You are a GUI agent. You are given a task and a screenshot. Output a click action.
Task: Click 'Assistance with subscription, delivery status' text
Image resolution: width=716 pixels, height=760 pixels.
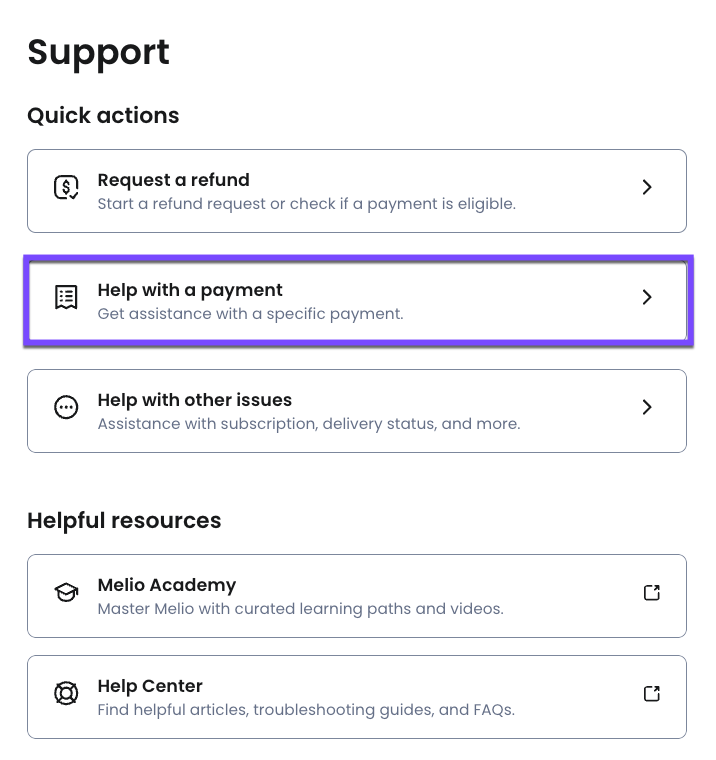[x=308, y=424]
